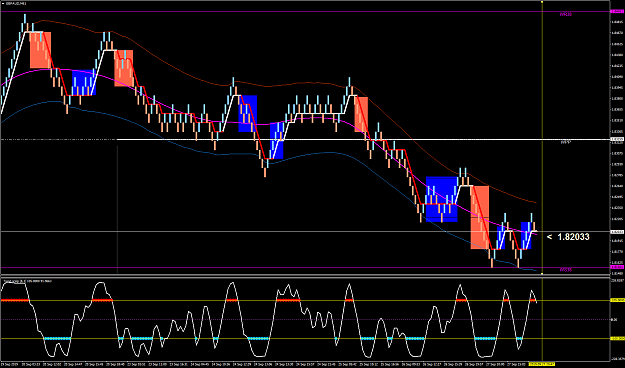Click the yellow date label on time axis
The width and height of the screenshot is (625, 368).
click(542, 364)
